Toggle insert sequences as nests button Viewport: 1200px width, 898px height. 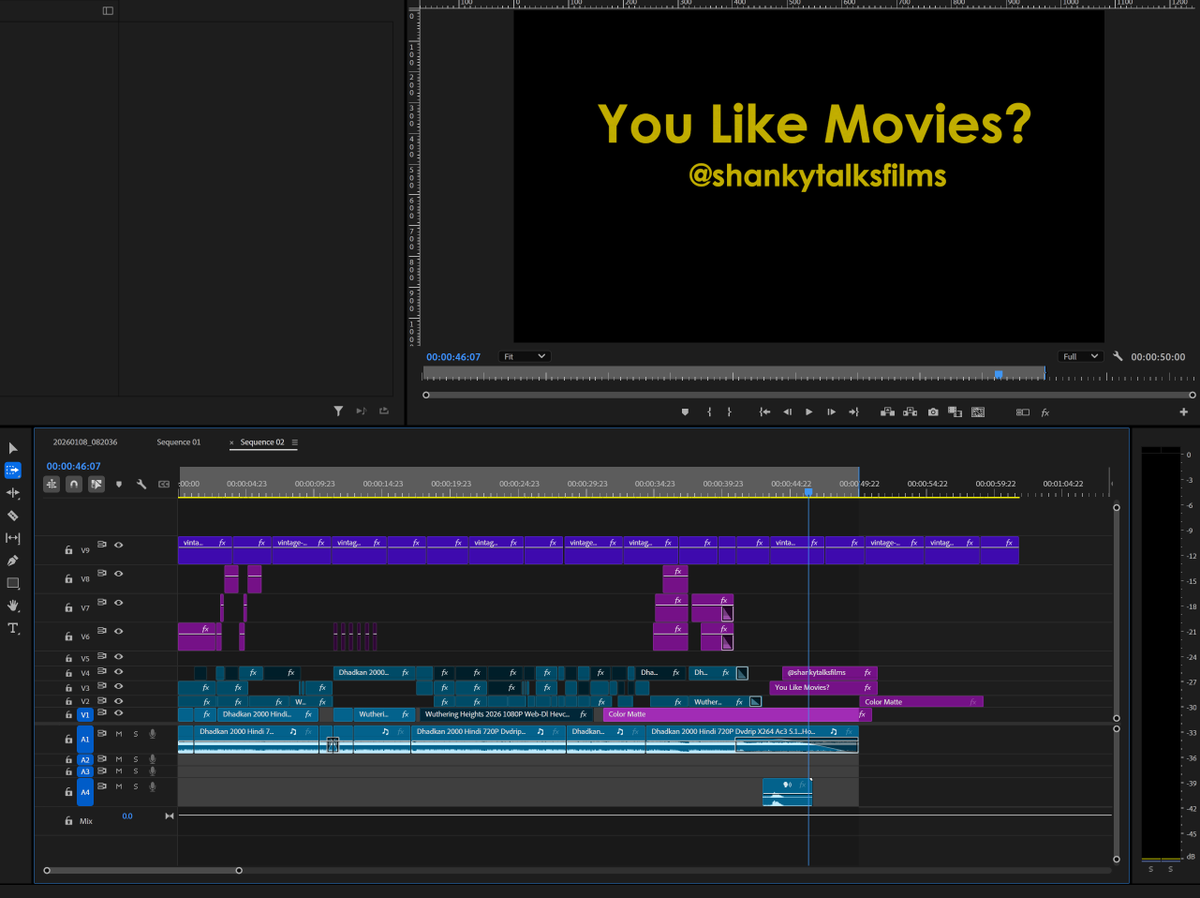click(51, 484)
